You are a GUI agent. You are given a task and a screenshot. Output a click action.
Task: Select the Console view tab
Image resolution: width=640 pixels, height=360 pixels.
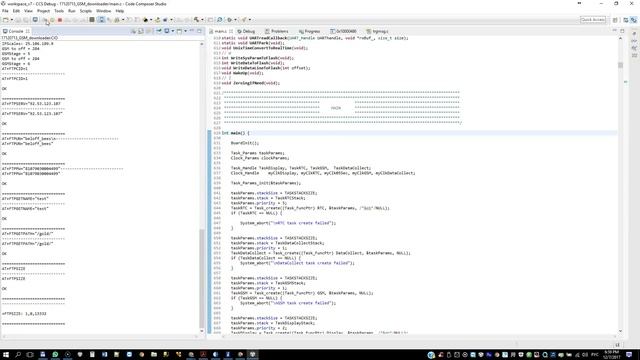[16, 31]
